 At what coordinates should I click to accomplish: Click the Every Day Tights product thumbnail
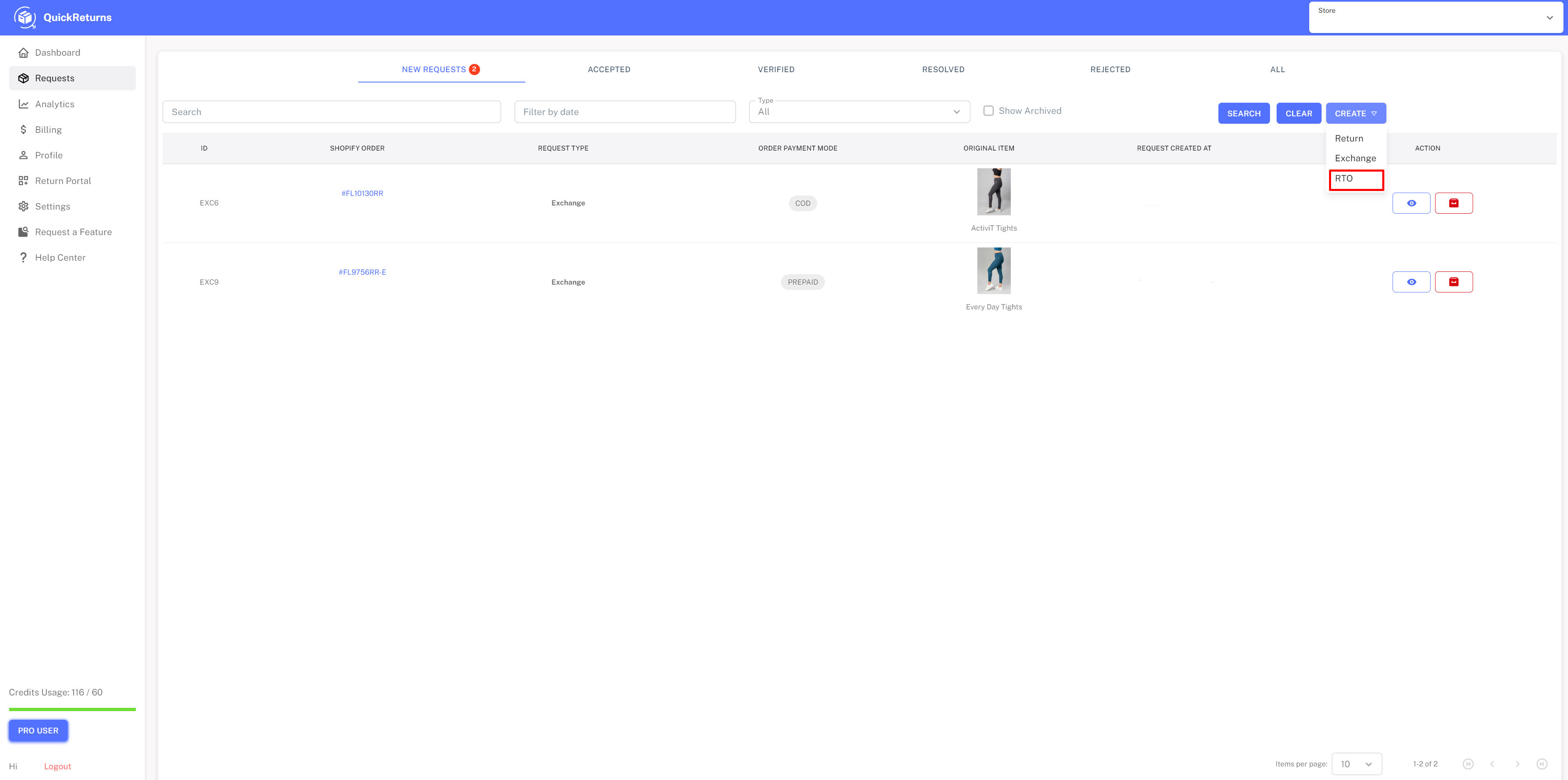click(993, 271)
